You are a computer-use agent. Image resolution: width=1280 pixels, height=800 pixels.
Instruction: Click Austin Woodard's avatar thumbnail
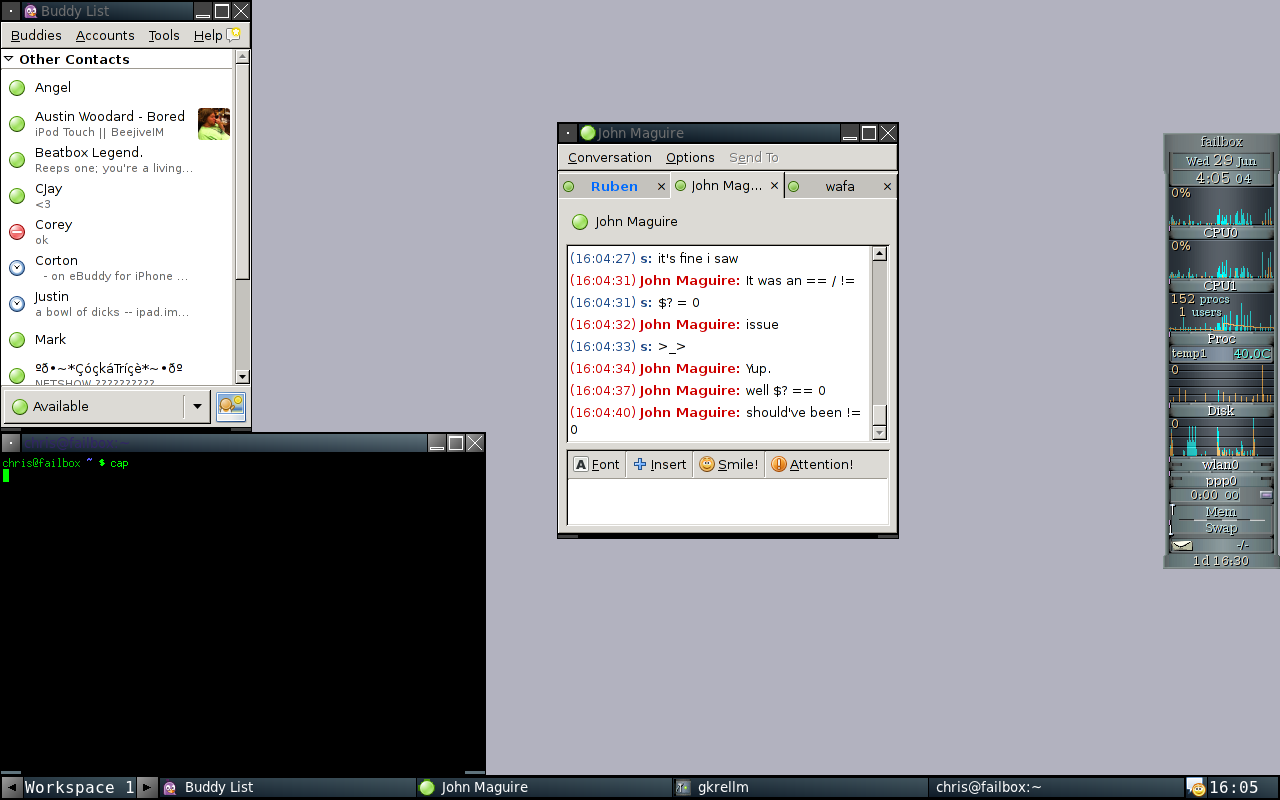(x=214, y=124)
